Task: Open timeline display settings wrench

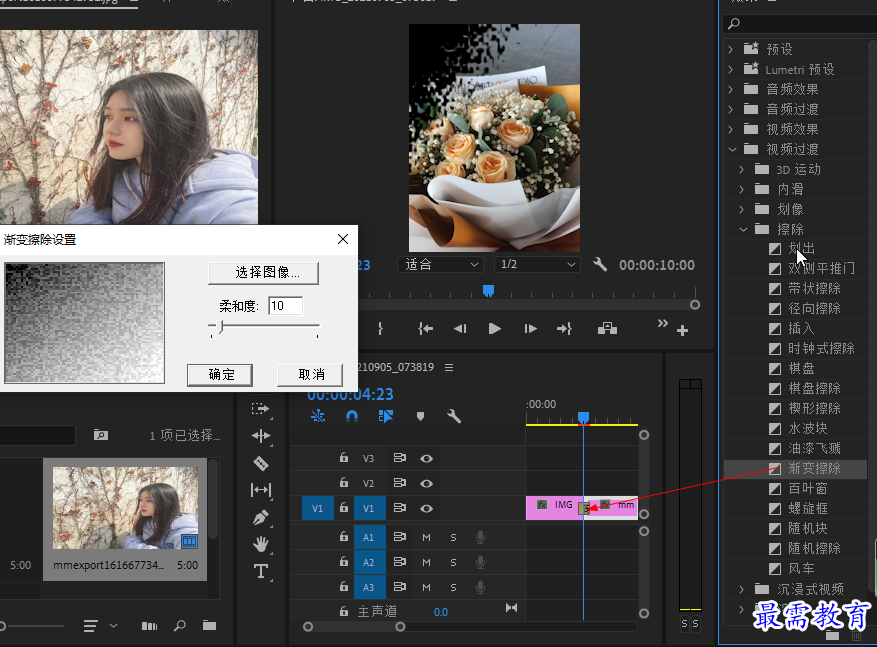Action: click(454, 416)
